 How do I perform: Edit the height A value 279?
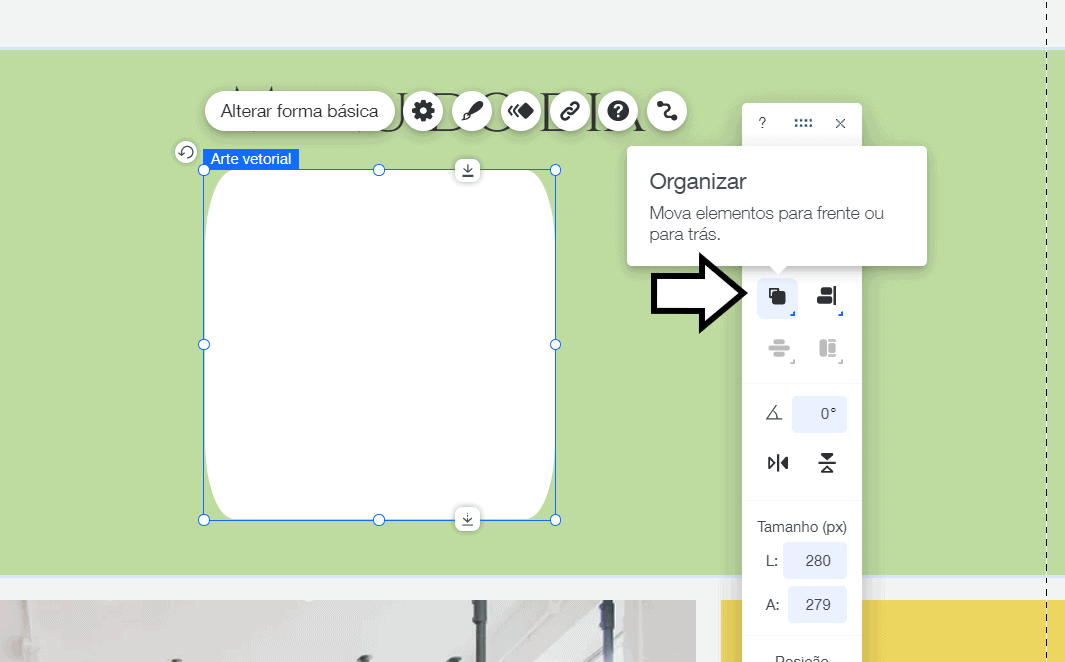(x=817, y=604)
